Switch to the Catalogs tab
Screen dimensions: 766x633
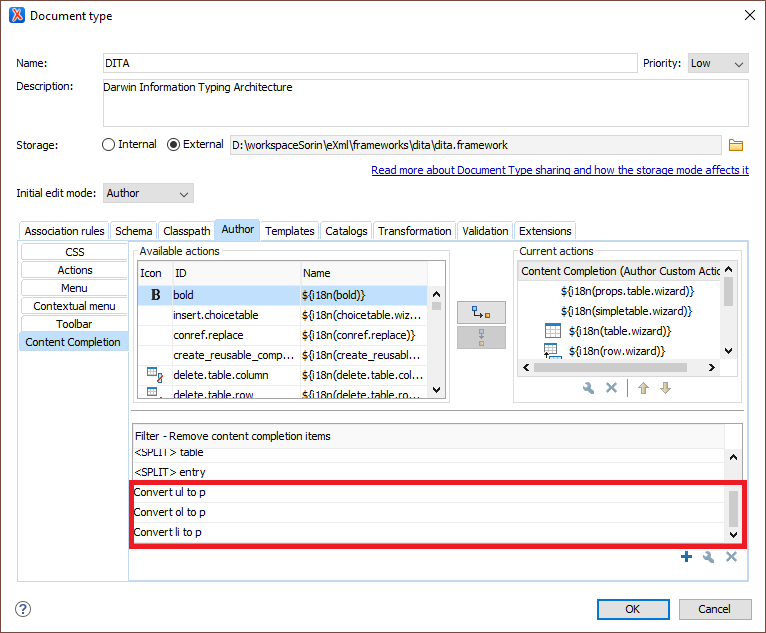(x=346, y=231)
